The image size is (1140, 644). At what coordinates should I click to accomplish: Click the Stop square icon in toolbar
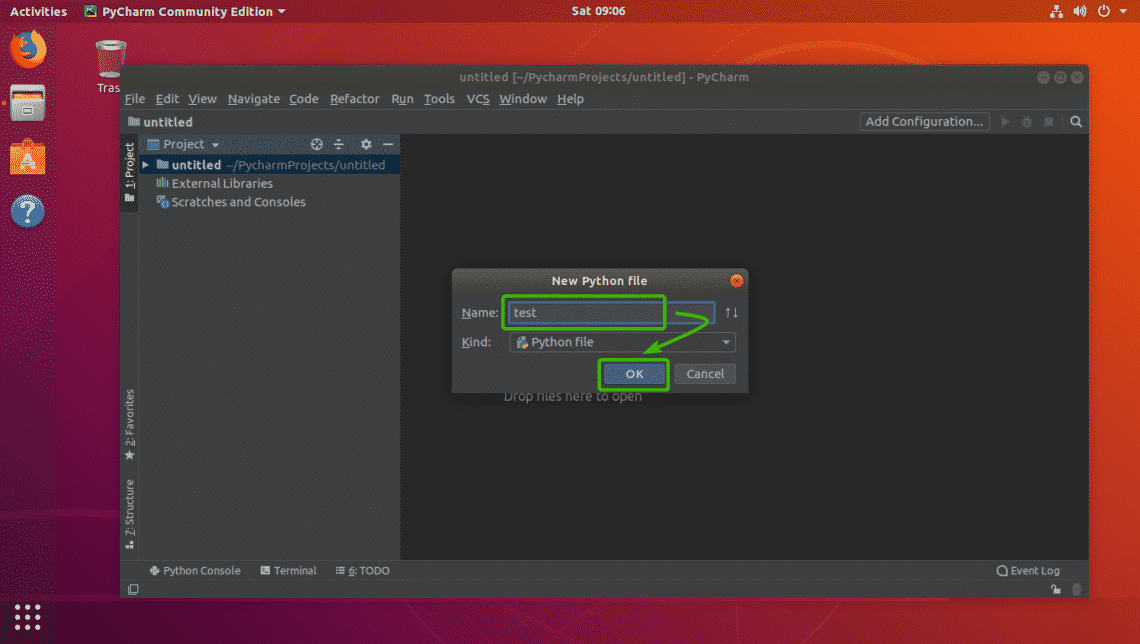click(x=1048, y=121)
